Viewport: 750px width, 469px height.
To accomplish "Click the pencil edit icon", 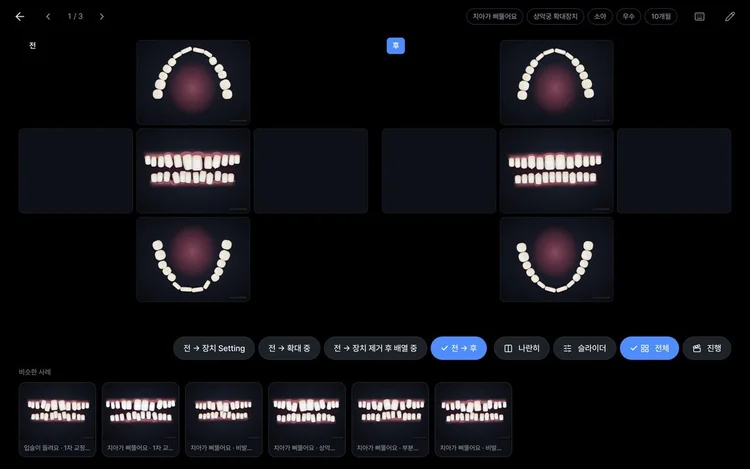I will coord(729,17).
